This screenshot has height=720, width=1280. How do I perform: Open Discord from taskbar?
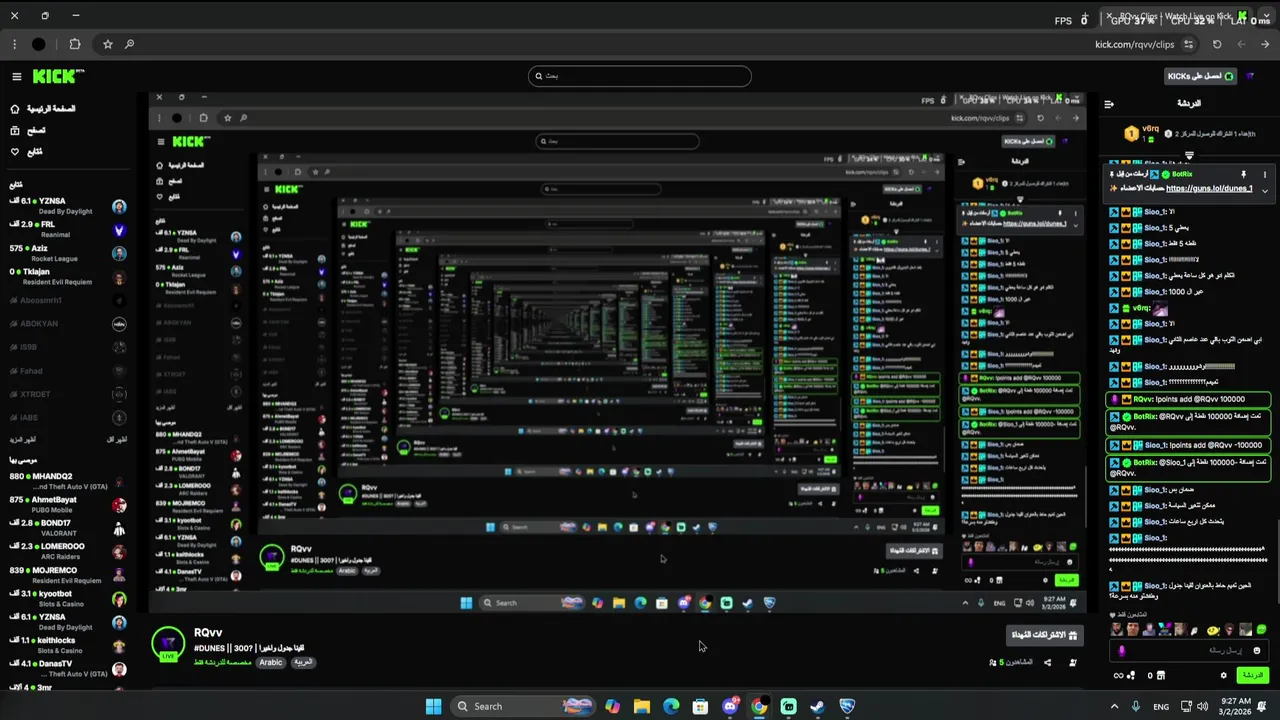tap(730, 706)
